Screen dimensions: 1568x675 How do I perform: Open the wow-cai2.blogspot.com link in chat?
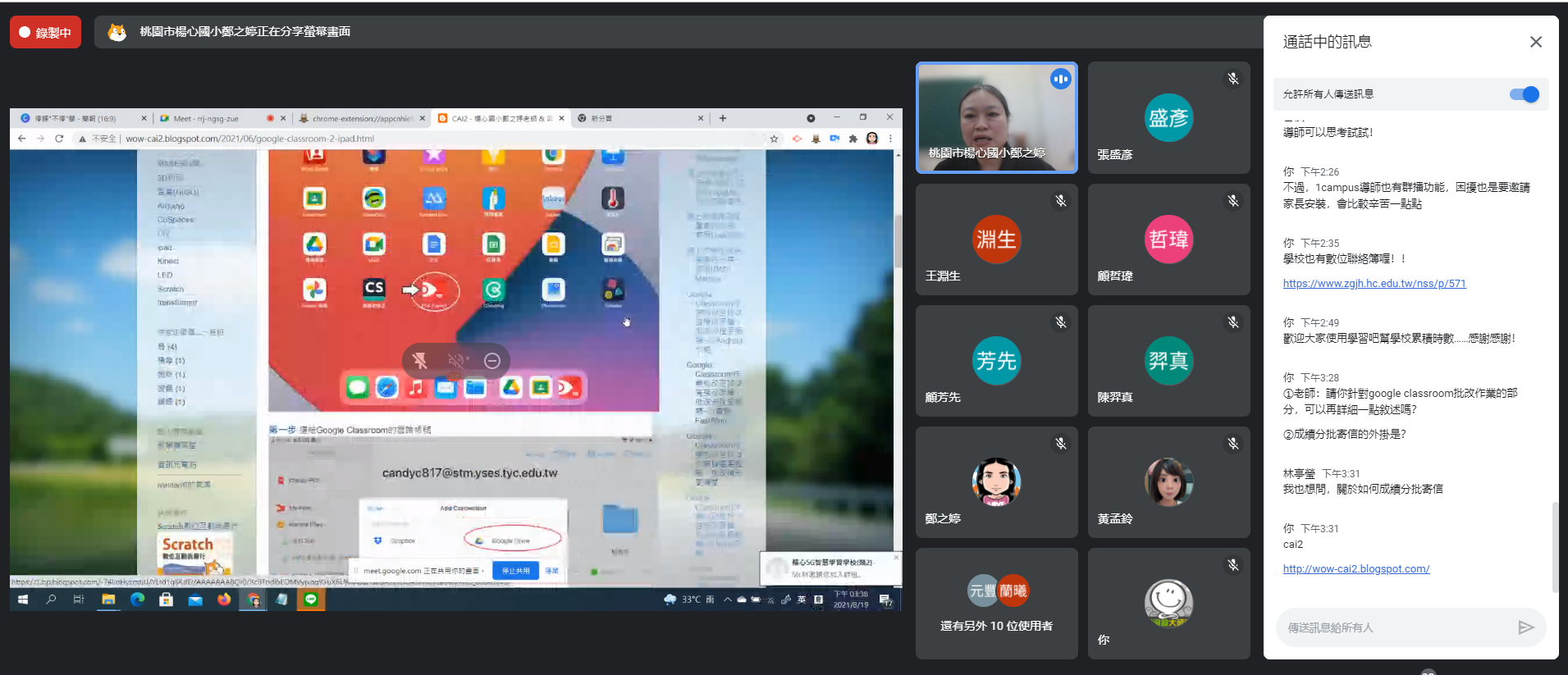[x=1355, y=569]
